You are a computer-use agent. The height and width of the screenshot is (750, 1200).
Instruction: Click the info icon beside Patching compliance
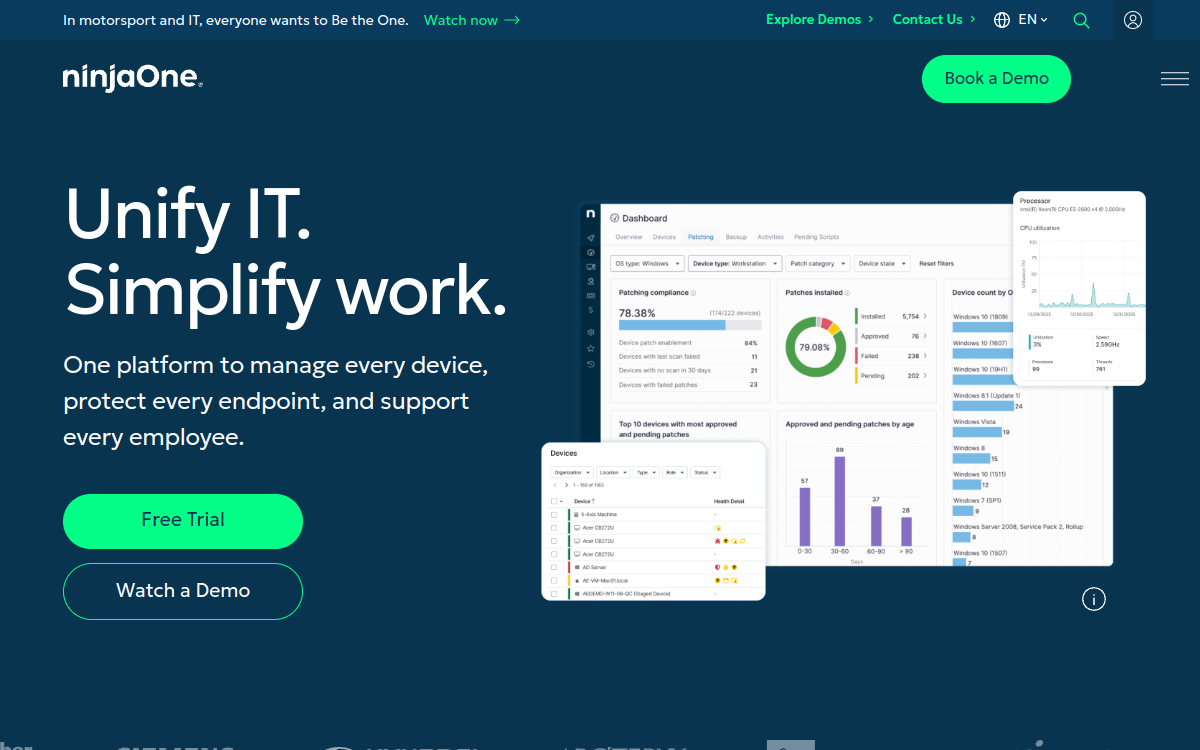click(x=694, y=293)
